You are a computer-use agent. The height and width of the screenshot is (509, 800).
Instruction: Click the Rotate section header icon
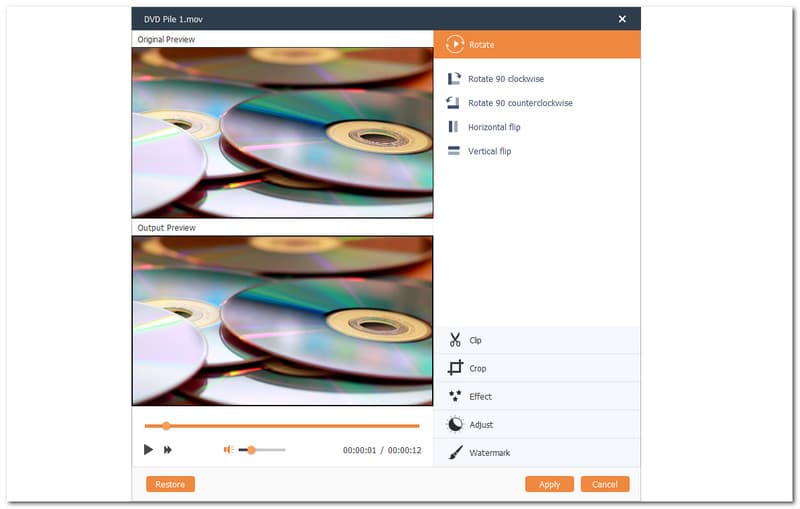[x=454, y=44]
